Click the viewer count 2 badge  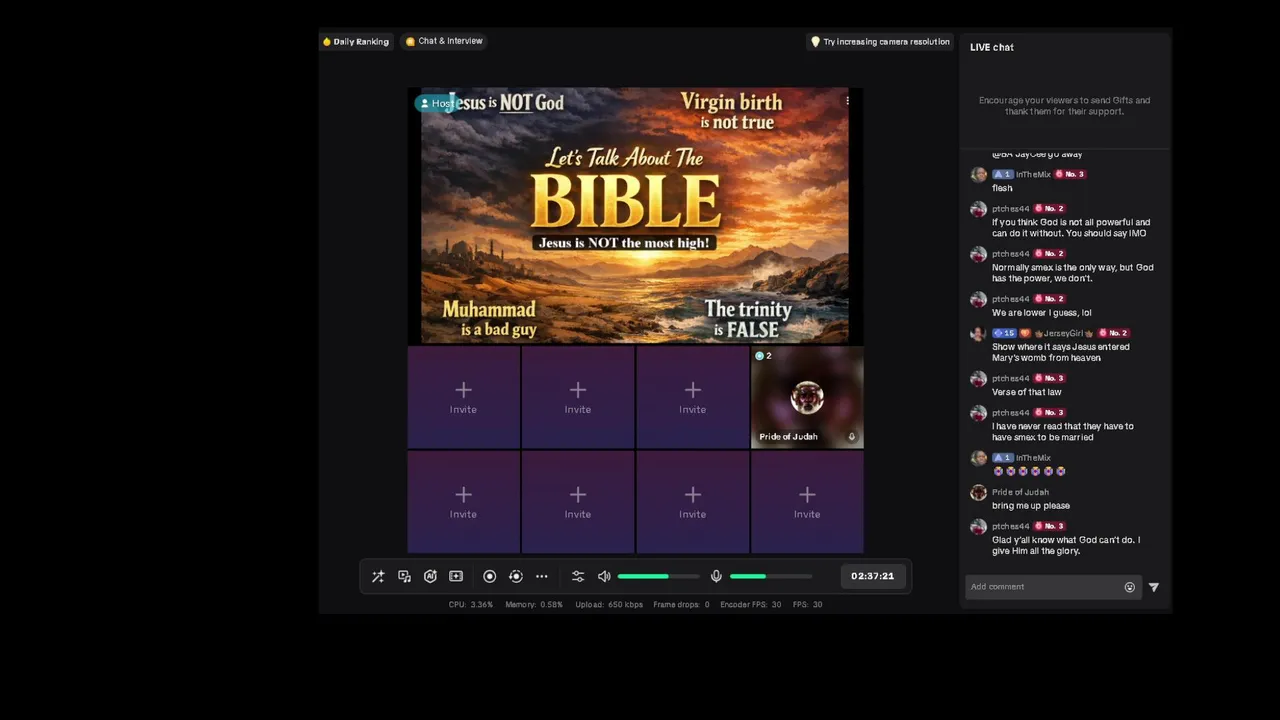(764, 356)
